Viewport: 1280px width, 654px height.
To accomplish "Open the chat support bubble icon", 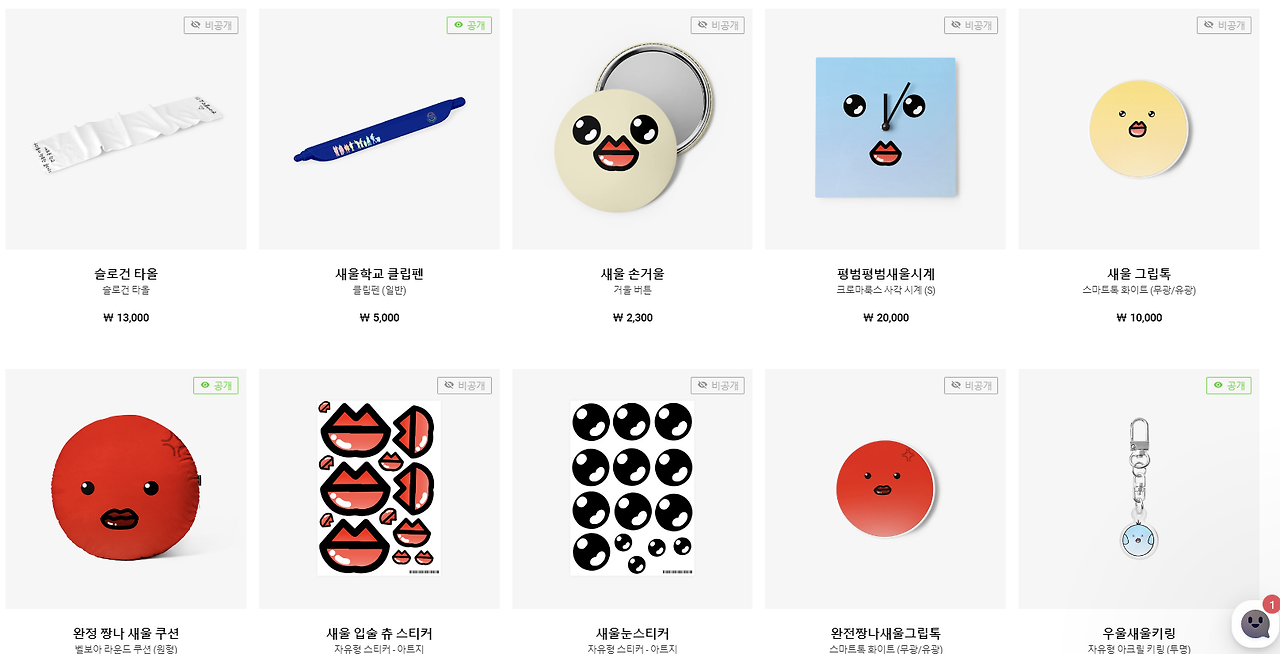I will [1255, 624].
